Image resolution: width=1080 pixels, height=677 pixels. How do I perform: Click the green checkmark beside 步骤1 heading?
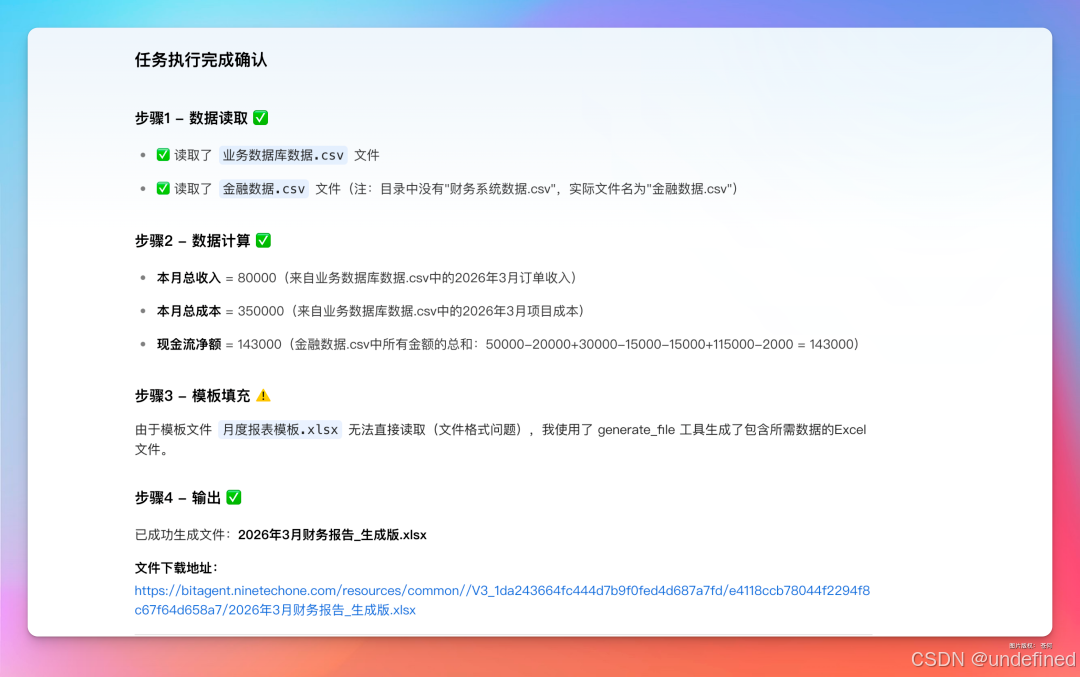[259, 117]
